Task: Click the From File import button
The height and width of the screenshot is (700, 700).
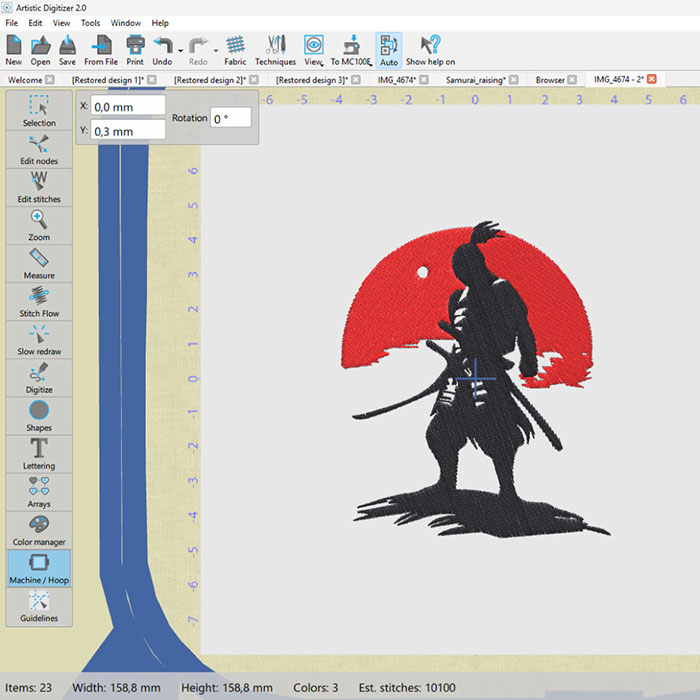Action: coord(100,49)
